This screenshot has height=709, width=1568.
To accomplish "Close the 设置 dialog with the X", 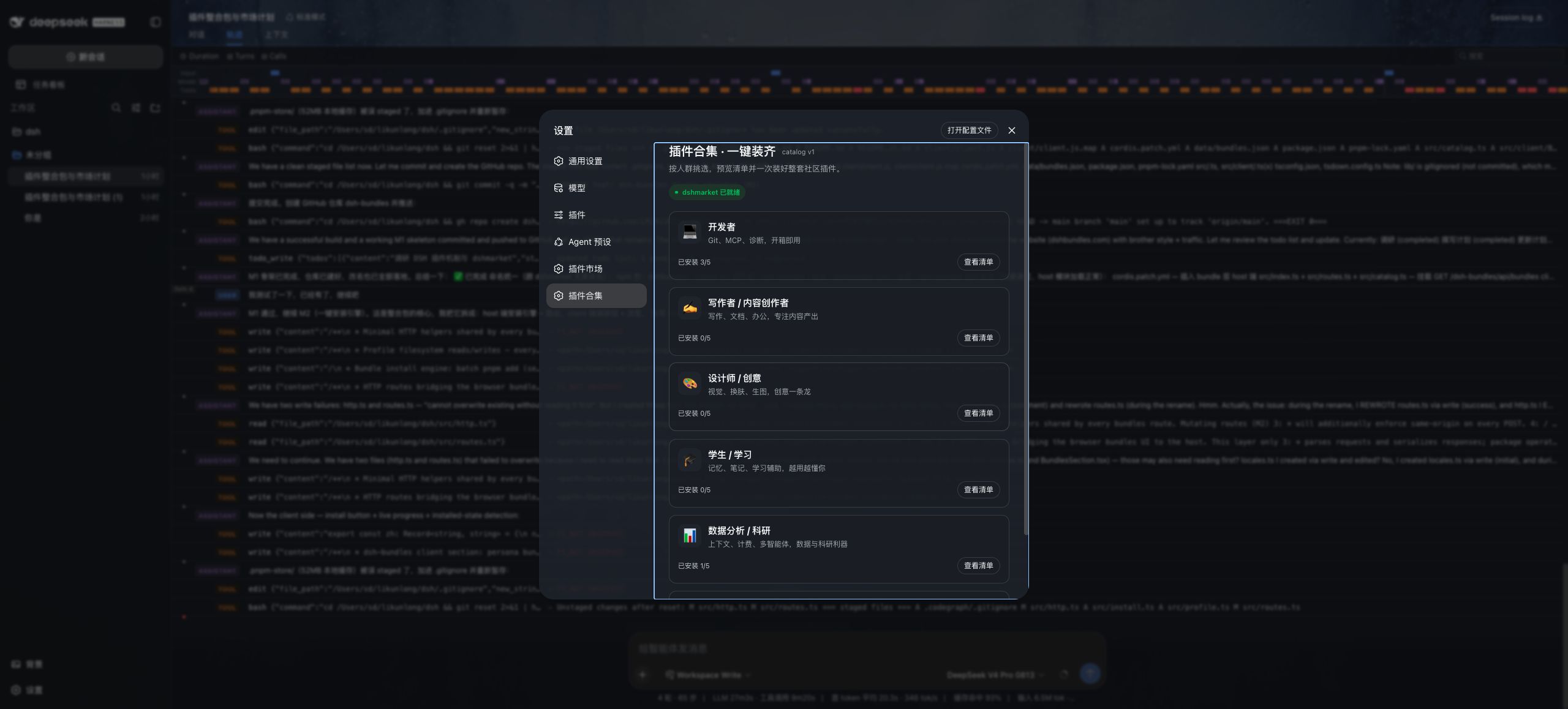I will [x=1012, y=130].
